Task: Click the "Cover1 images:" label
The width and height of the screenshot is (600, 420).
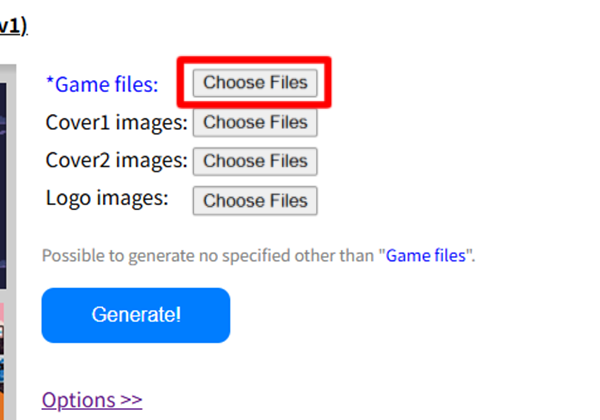Action: tap(116, 123)
